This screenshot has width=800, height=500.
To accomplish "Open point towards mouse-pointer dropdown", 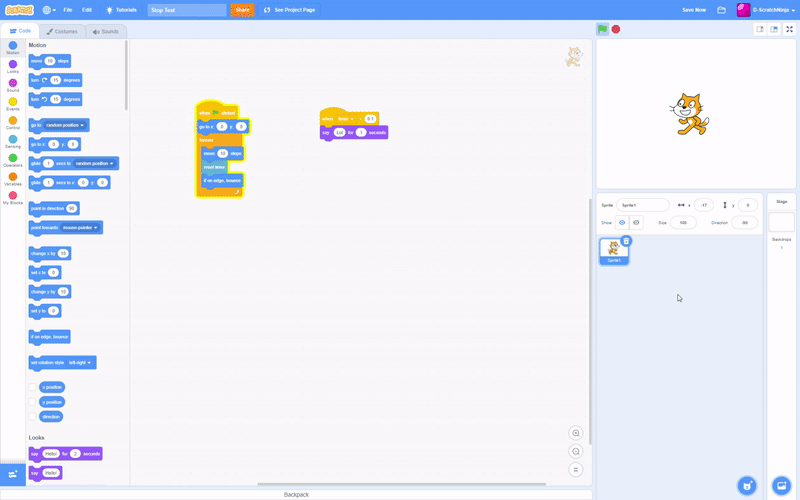I will 80,228.
